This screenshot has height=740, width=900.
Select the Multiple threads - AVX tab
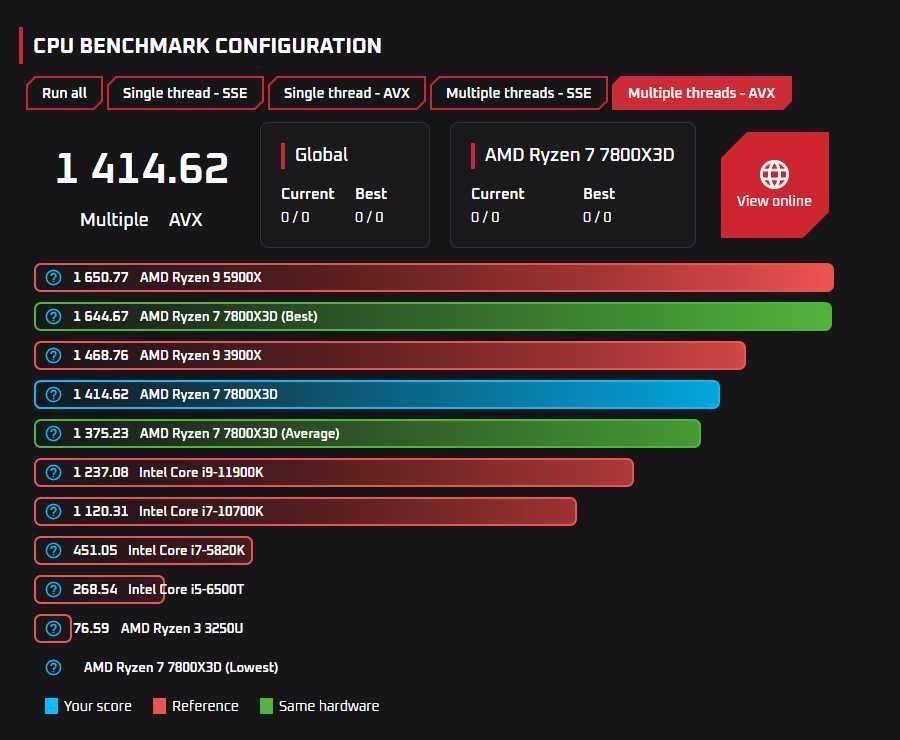(701, 93)
